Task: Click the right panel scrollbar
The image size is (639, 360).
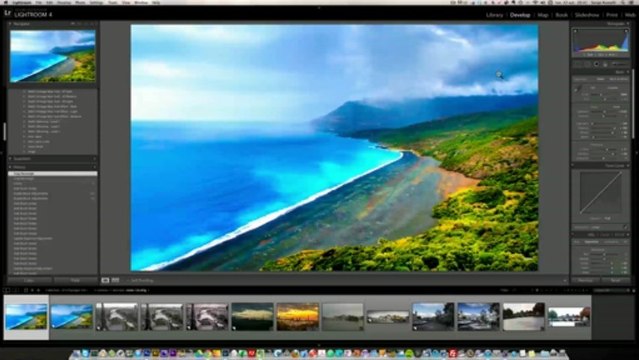Action: (633, 104)
